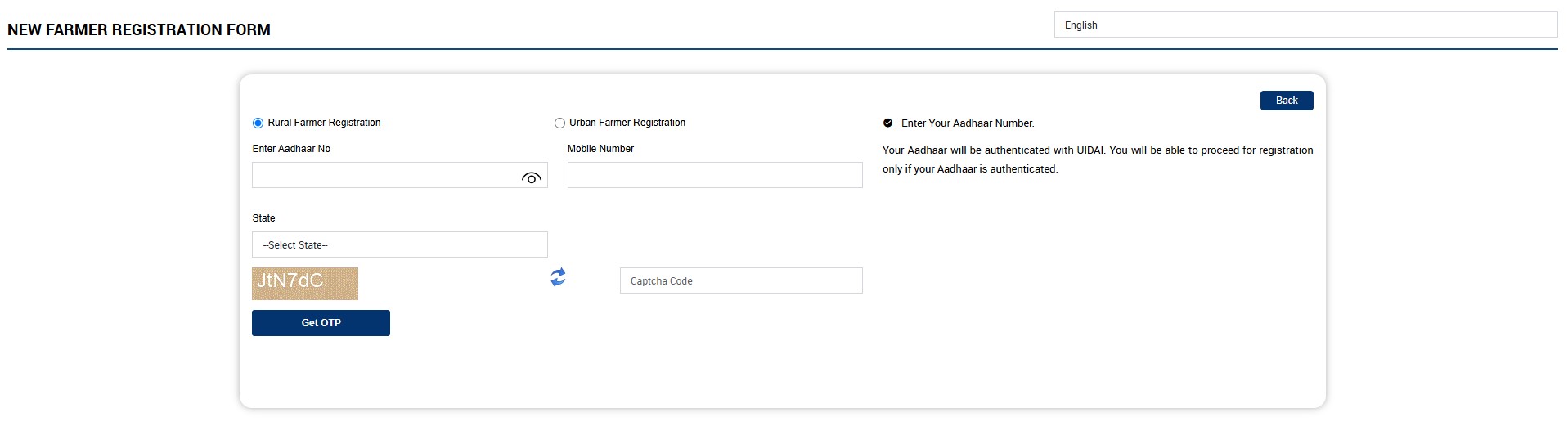Click the checkmark beside Enter Your Aadhaar Number

(887, 123)
